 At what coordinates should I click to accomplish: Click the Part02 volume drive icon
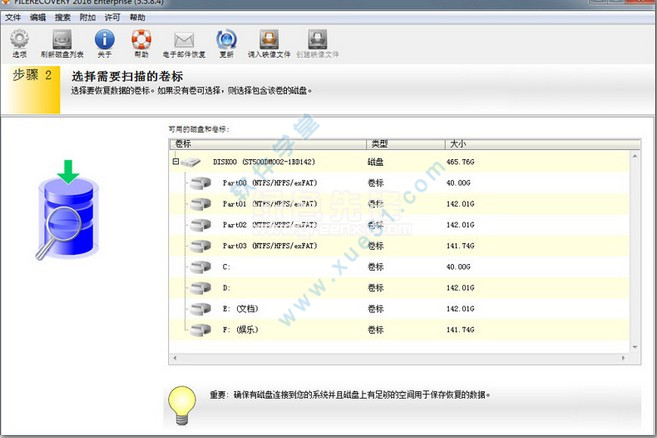coord(200,225)
